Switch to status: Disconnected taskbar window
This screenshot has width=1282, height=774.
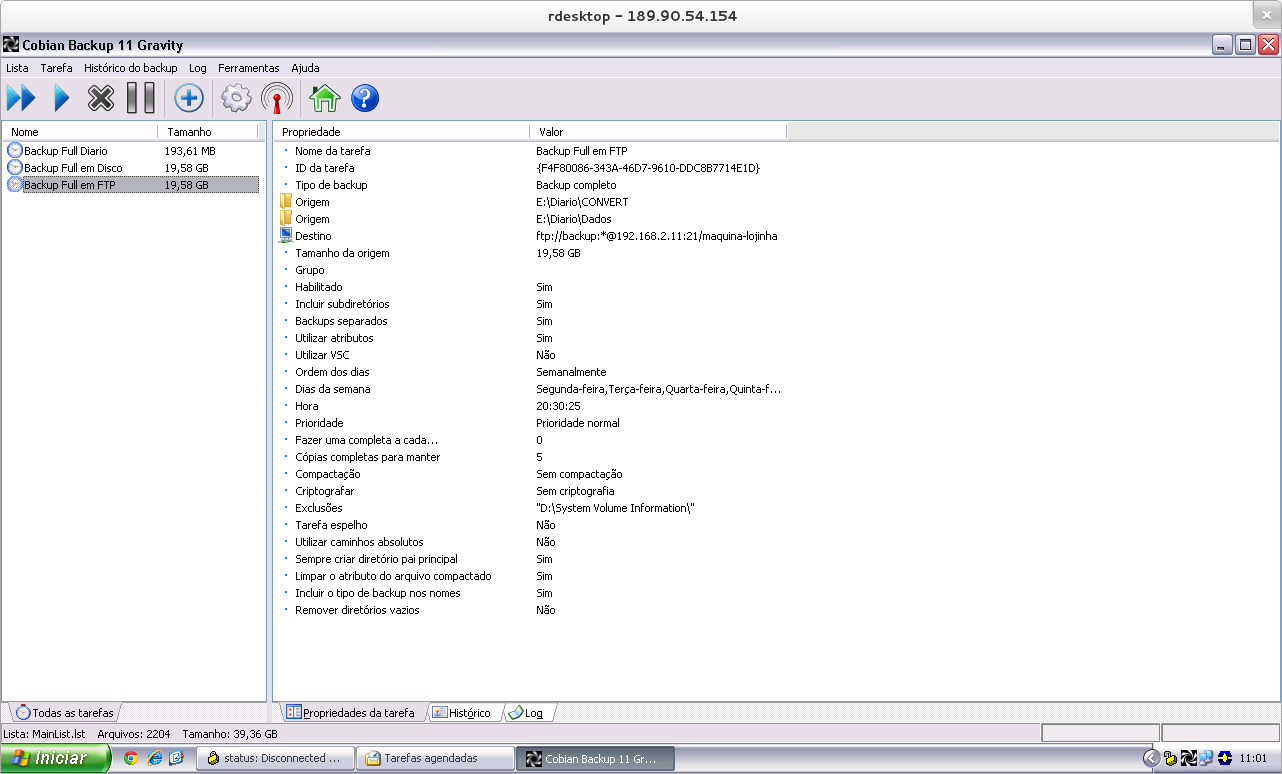275,758
